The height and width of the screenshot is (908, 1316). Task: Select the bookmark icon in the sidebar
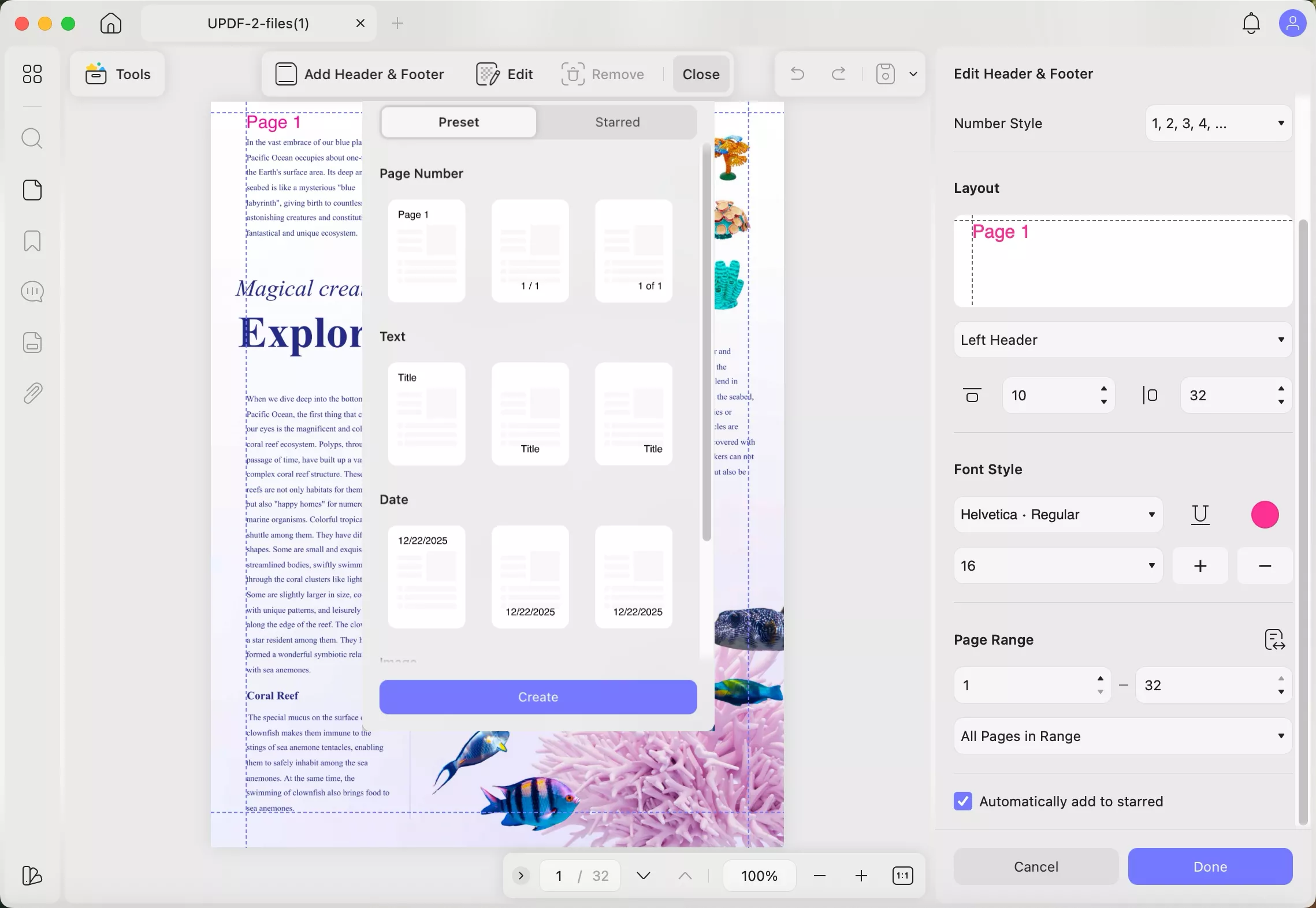(32, 241)
